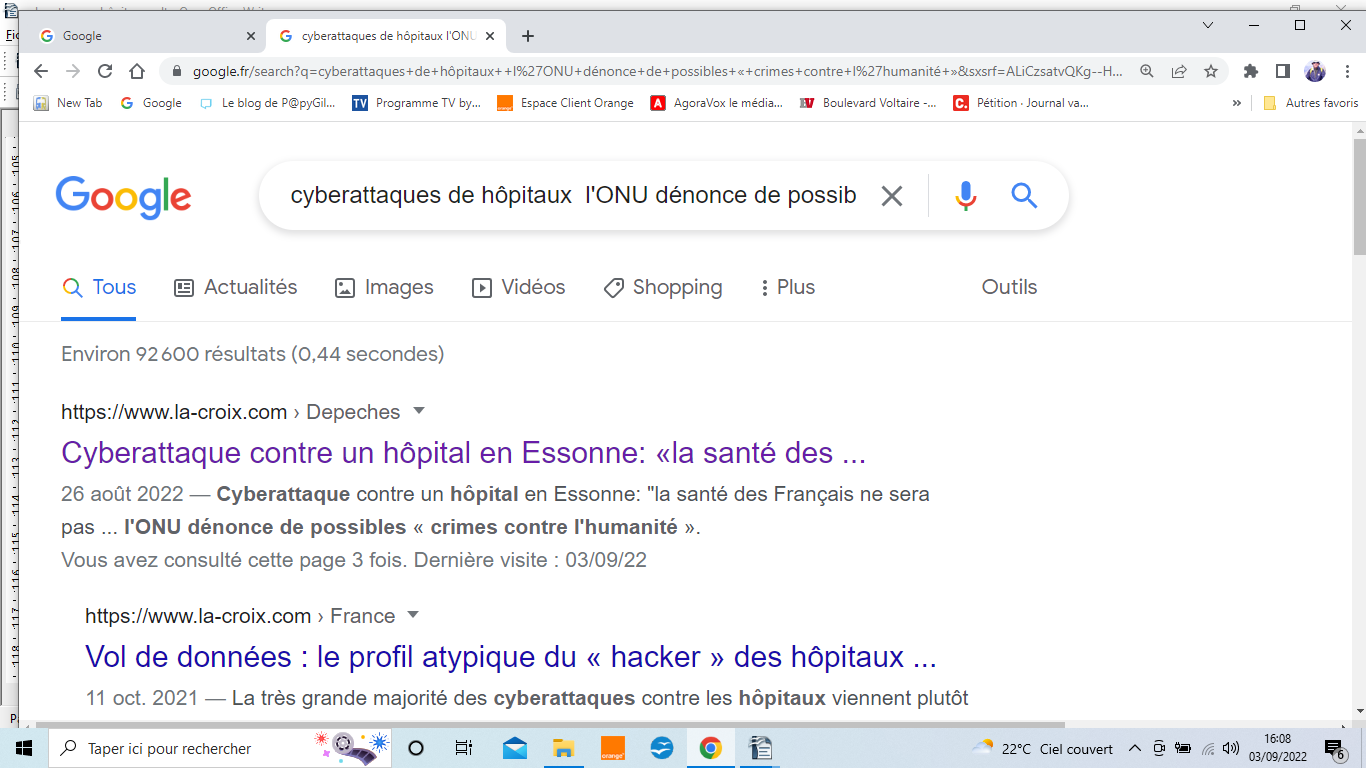This screenshot has height=768, width=1366.
Task: Clear the search box with the X
Action: [x=891, y=196]
